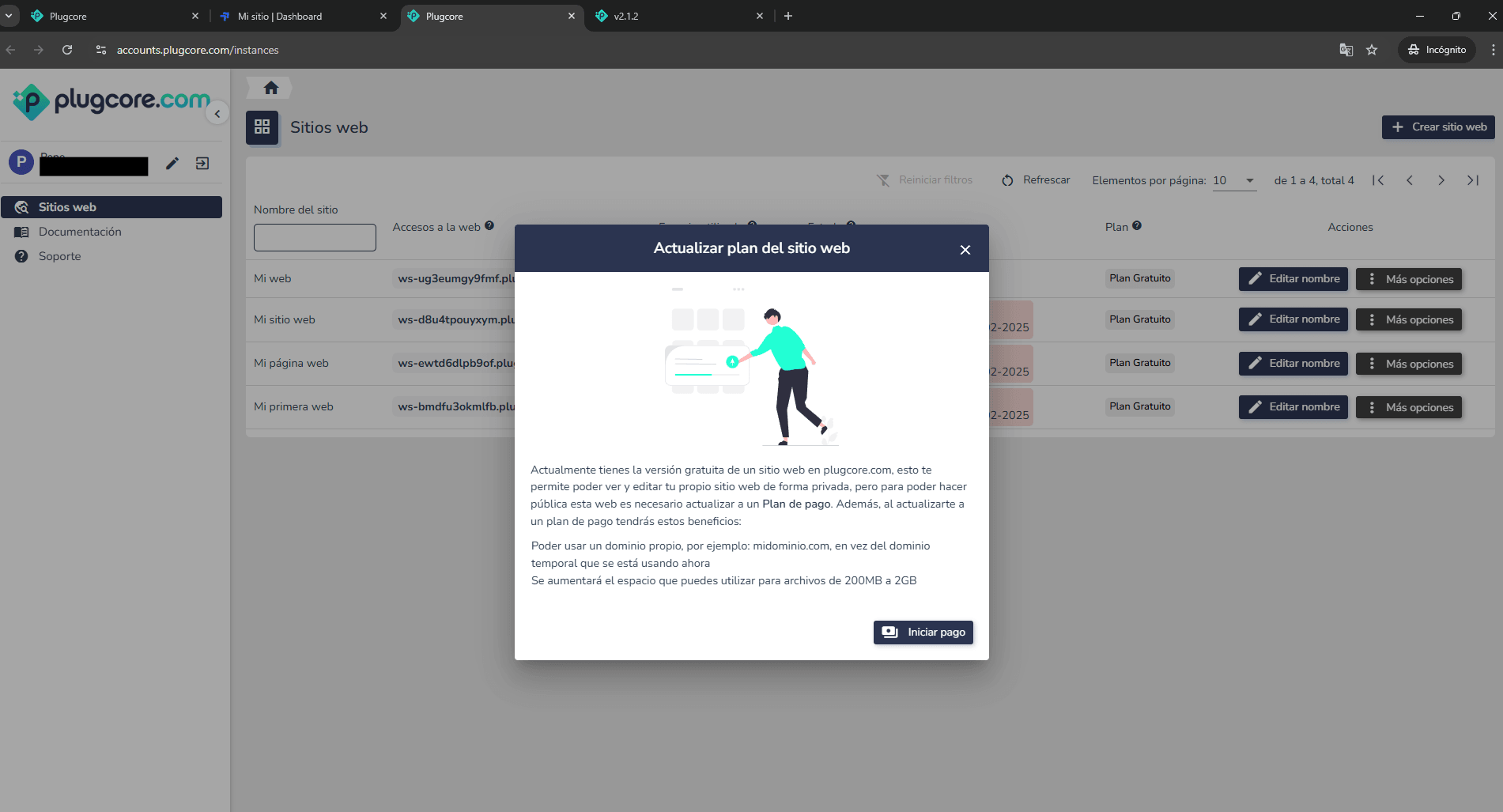Open Sitios web in sidebar
Viewport: 1503px width, 812px height.
[111, 207]
